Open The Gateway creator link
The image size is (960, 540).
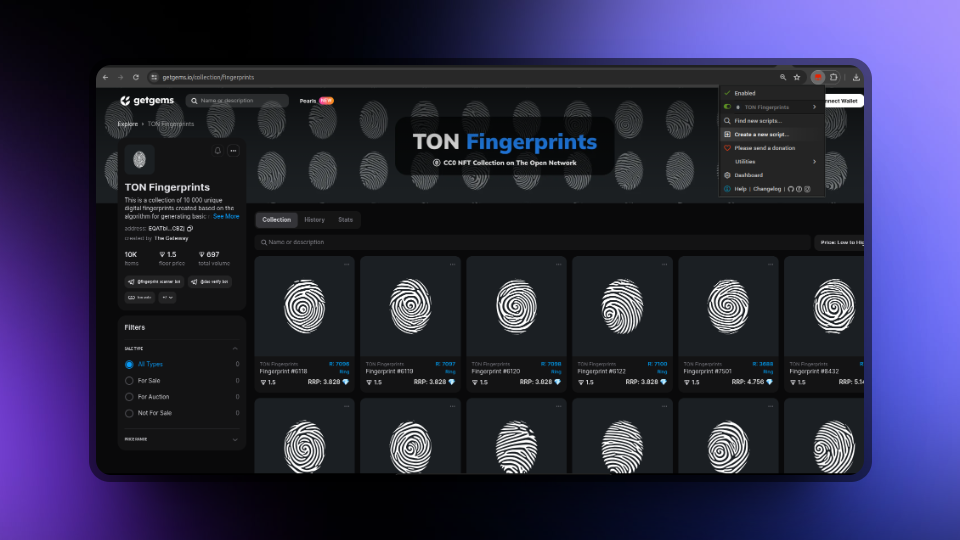pos(171,239)
